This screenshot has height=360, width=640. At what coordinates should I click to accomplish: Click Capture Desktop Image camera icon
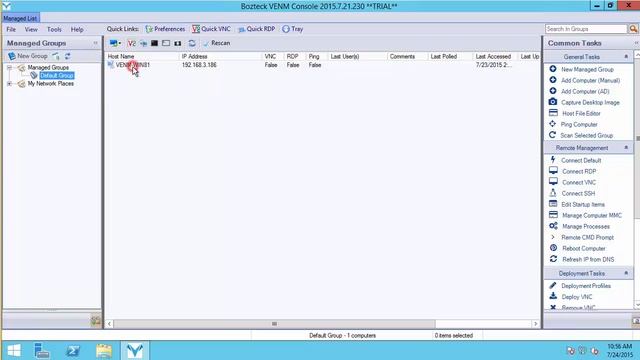tap(553, 102)
